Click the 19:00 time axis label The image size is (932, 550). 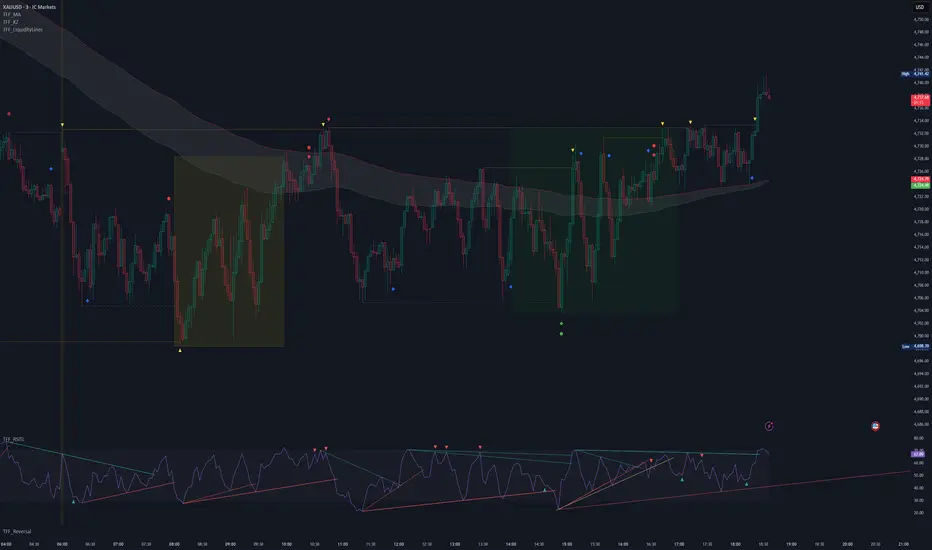point(791,544)
